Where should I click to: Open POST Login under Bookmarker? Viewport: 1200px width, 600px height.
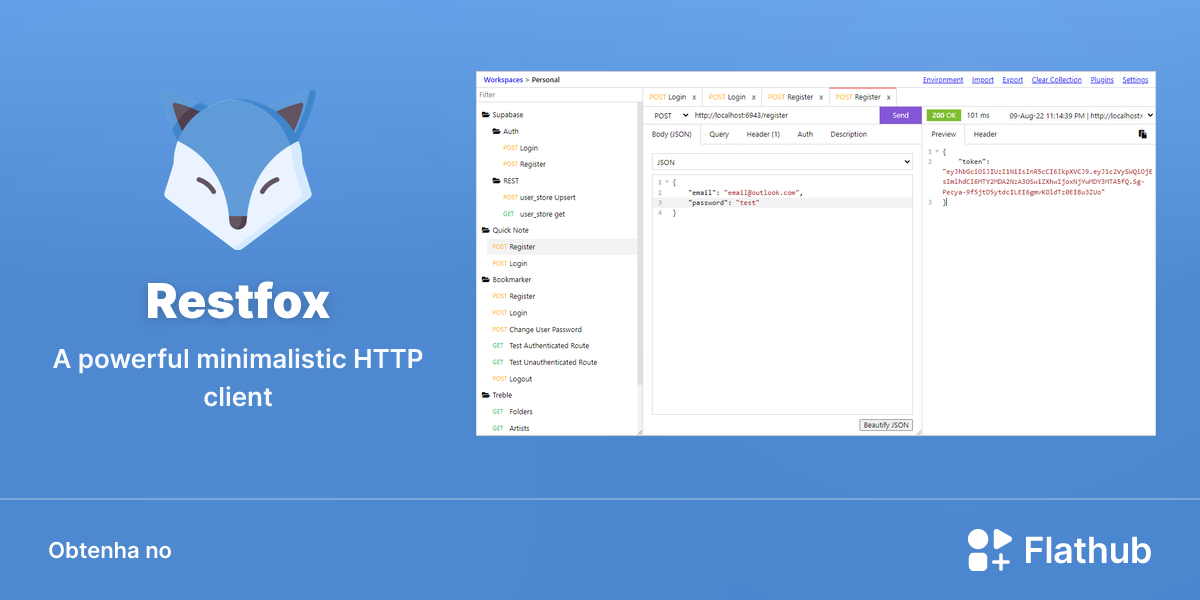click(510, 313)
